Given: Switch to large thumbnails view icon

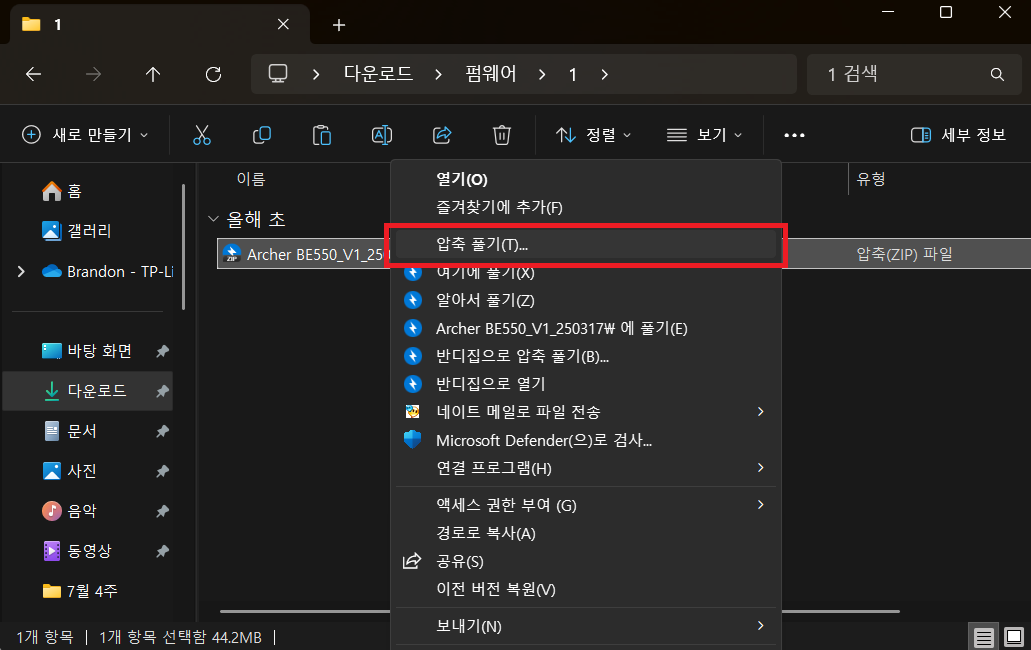Looking at the screenshot, I should [x=1014, y=638].
